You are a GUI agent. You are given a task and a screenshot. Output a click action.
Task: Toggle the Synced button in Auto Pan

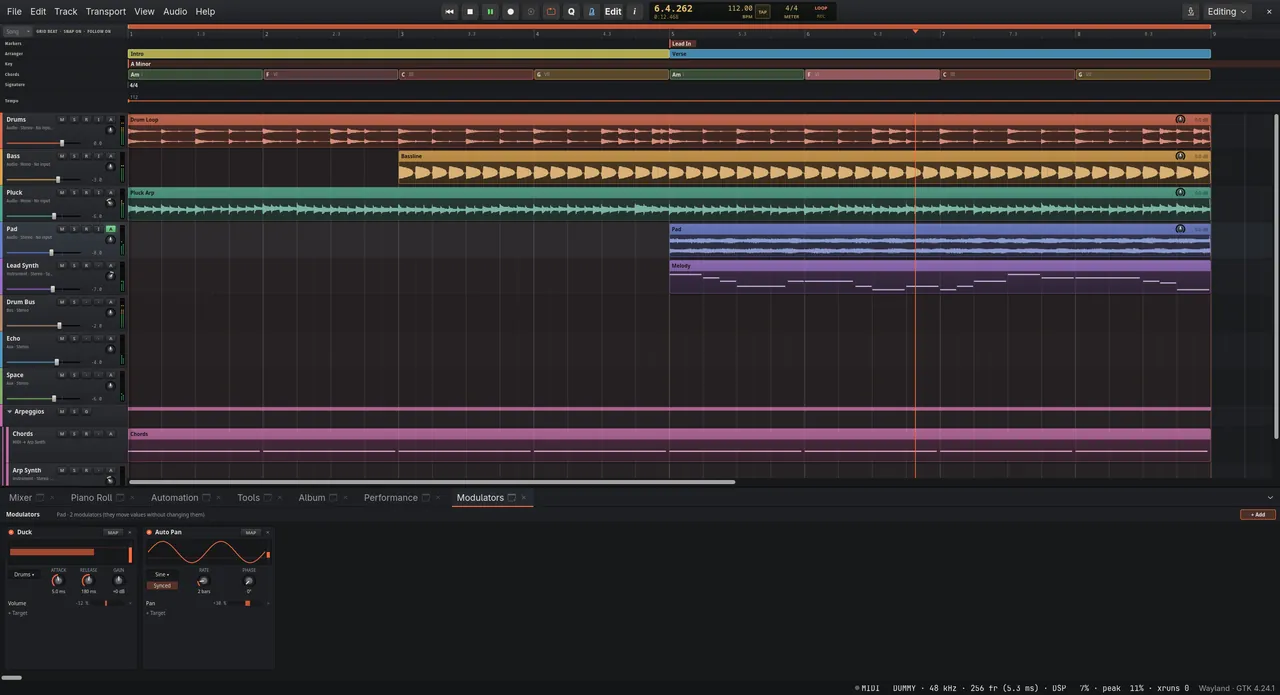tap(162, 585)
